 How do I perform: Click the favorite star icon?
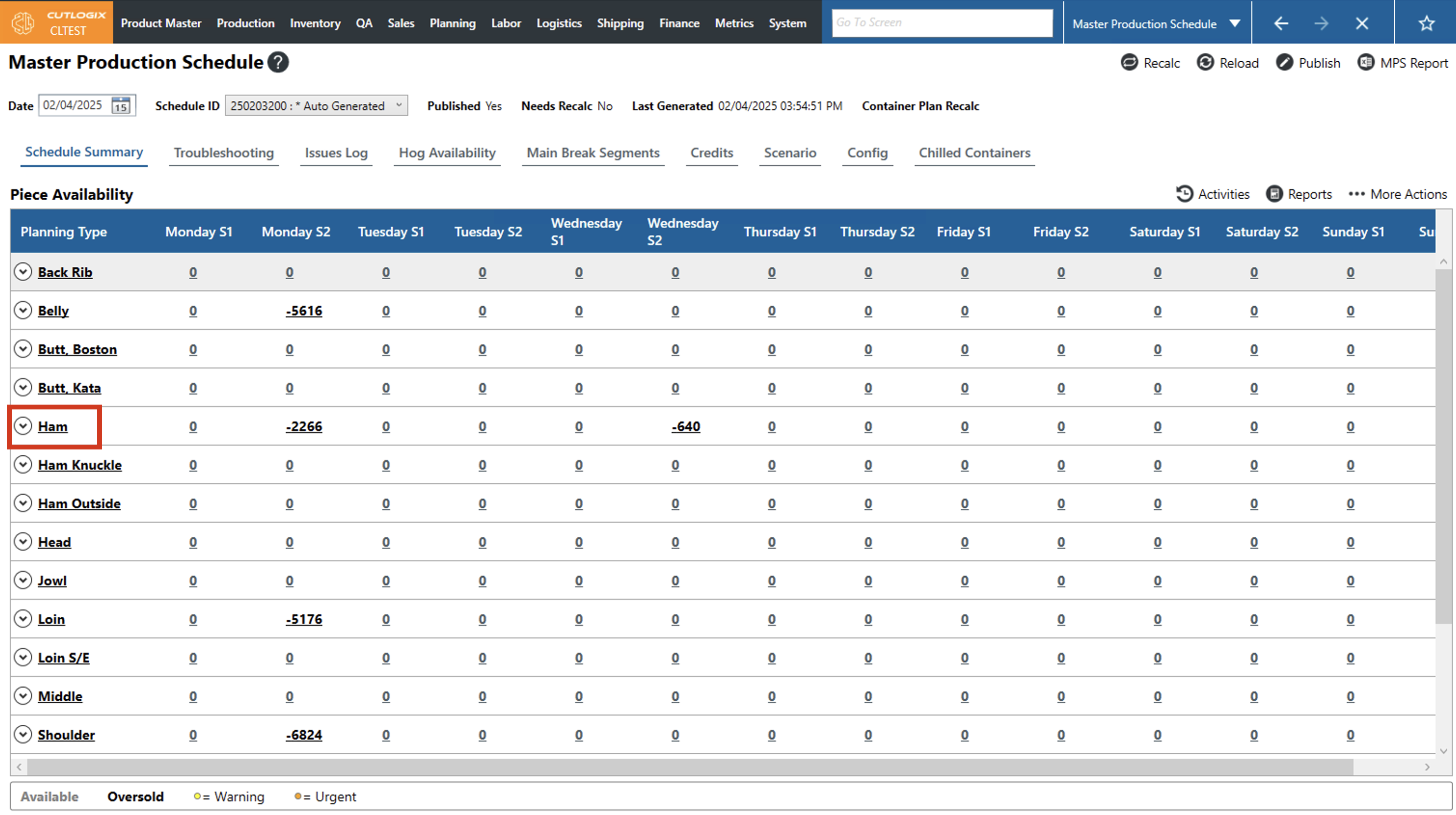1427,23
